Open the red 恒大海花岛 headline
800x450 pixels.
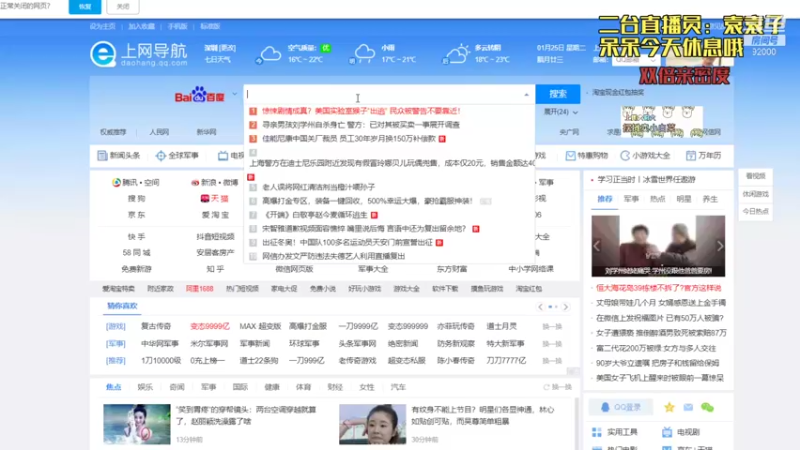(x=659, y=288)
